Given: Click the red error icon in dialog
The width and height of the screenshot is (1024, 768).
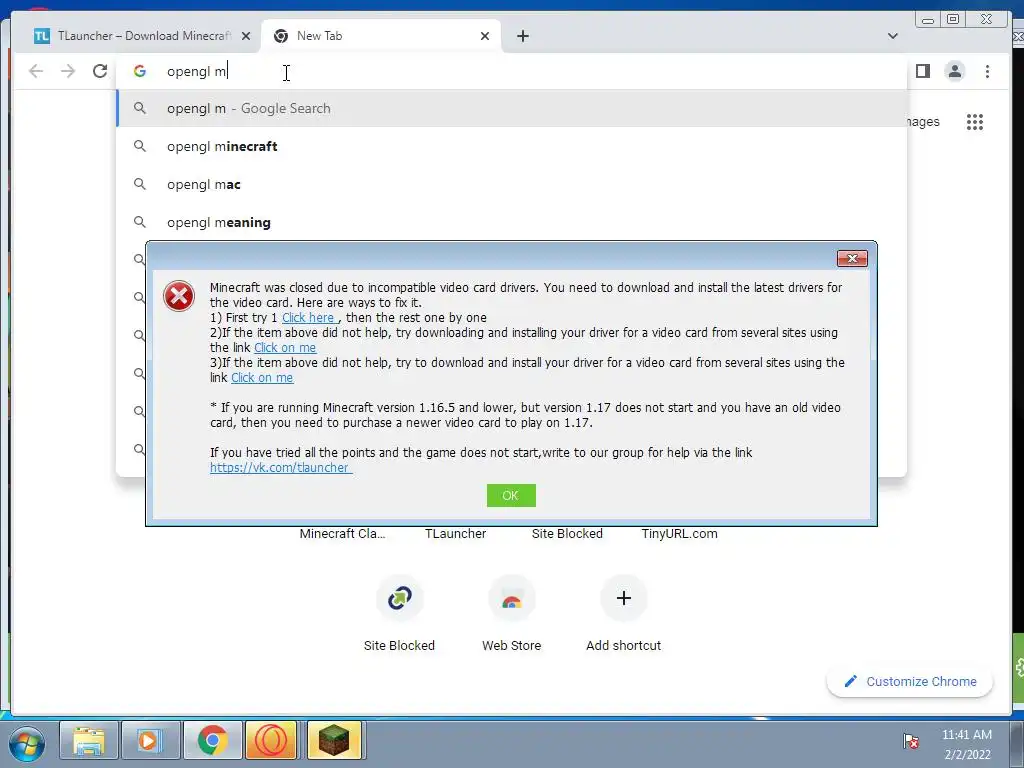Looking at the screenshot, I should tap(179, 296).
